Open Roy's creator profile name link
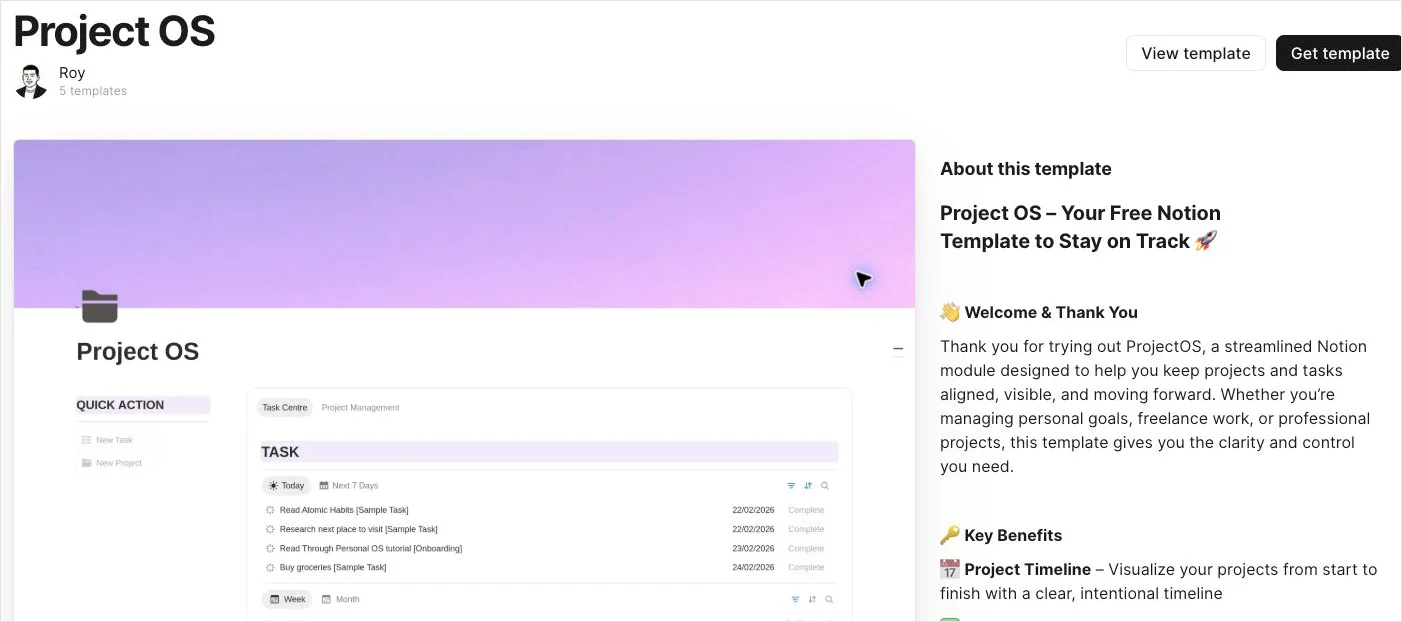This screenshot has height=622, width=1402. 72,73
